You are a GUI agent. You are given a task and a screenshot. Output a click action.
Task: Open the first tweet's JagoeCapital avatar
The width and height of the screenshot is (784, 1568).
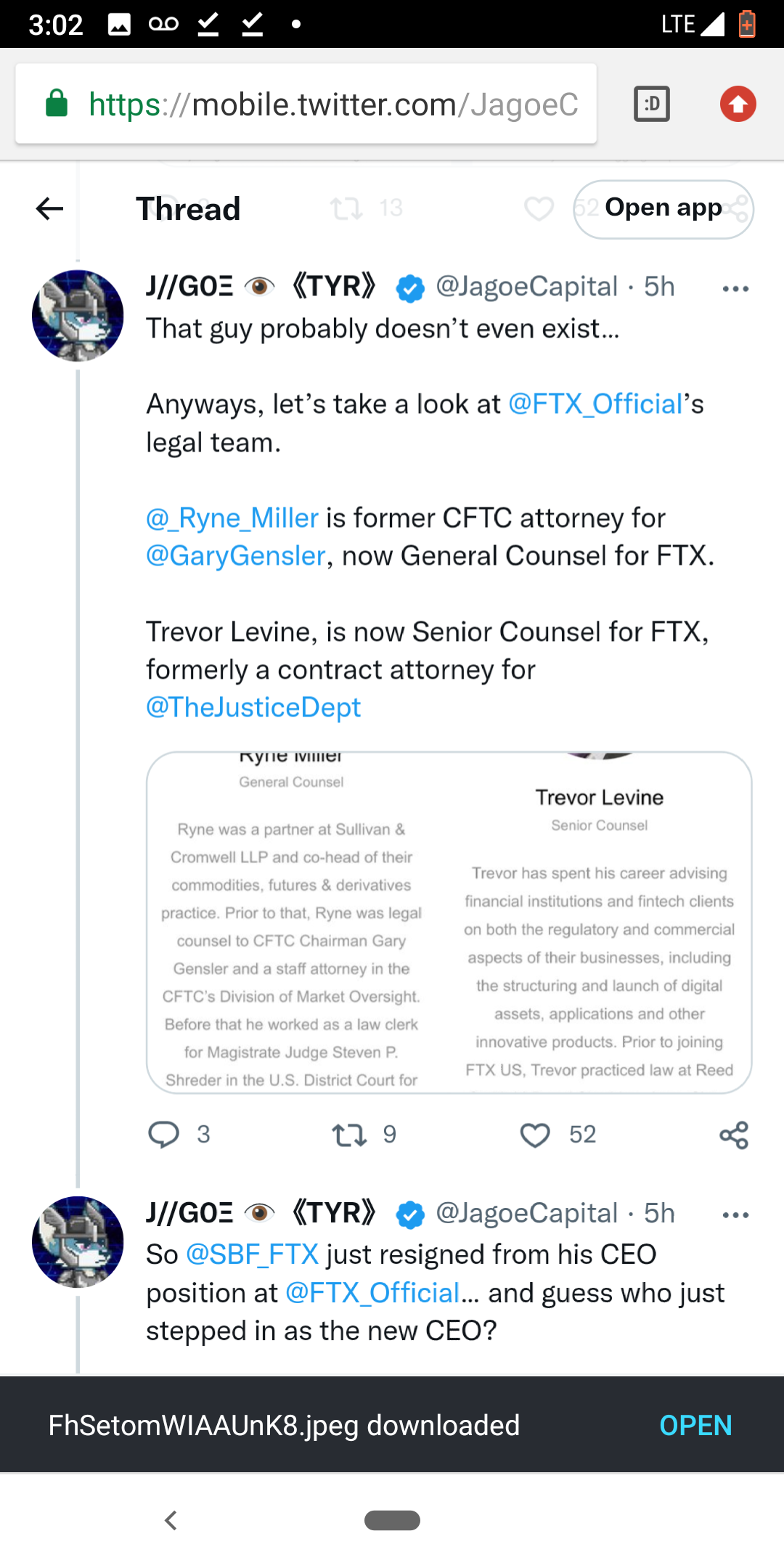click(78, 316)
